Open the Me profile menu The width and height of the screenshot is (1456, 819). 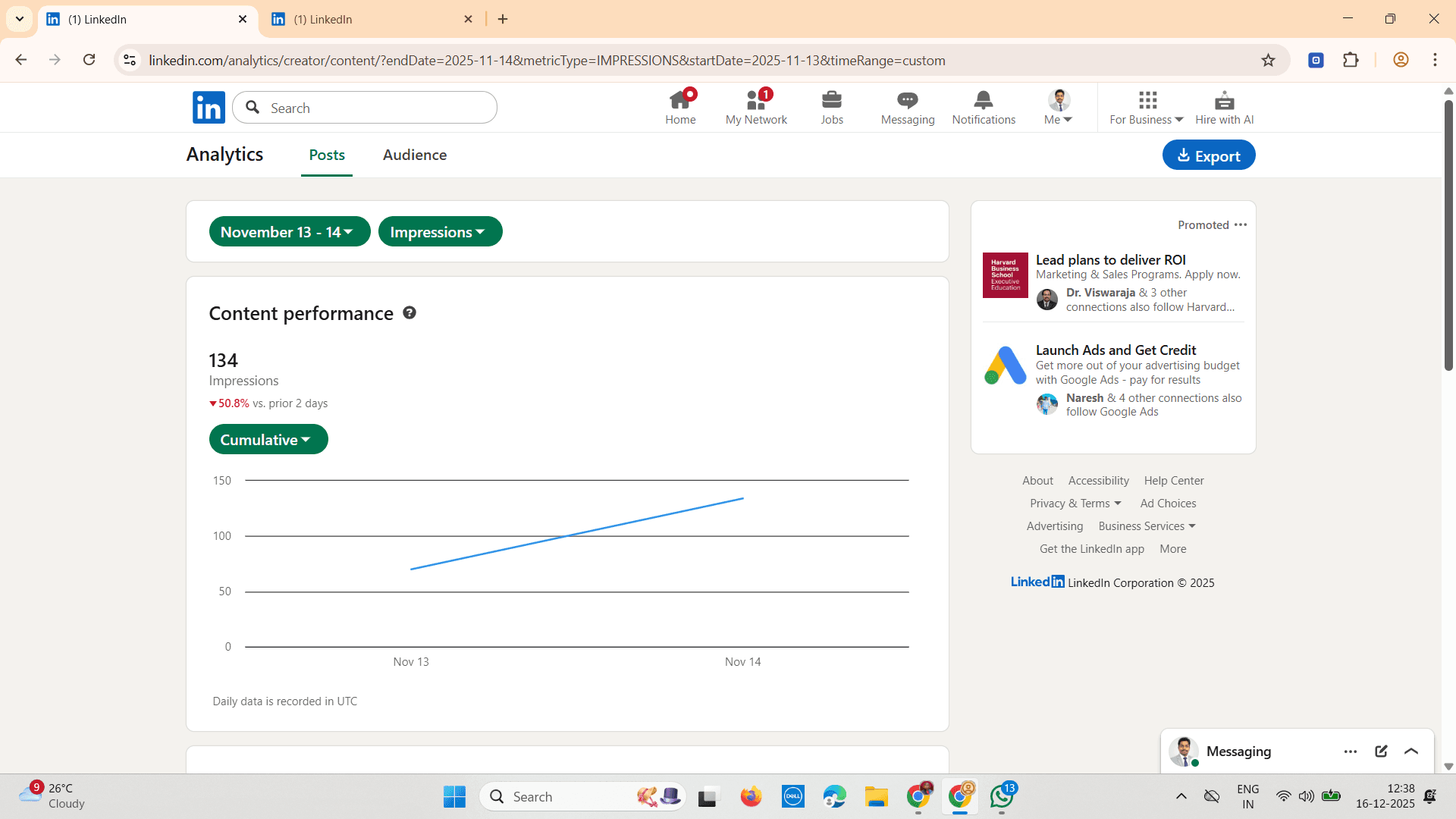[x=1059, y=107]
